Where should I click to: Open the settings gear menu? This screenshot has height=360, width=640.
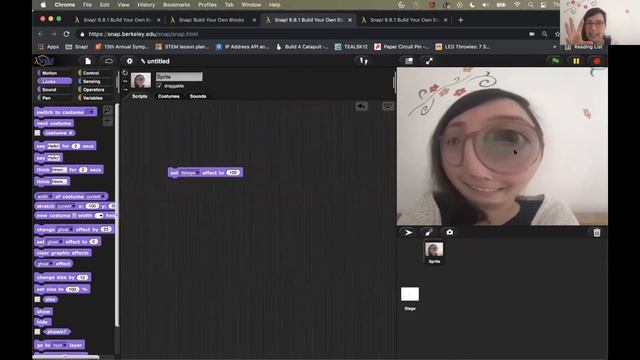pyautogui.click(x=129, y=61)
